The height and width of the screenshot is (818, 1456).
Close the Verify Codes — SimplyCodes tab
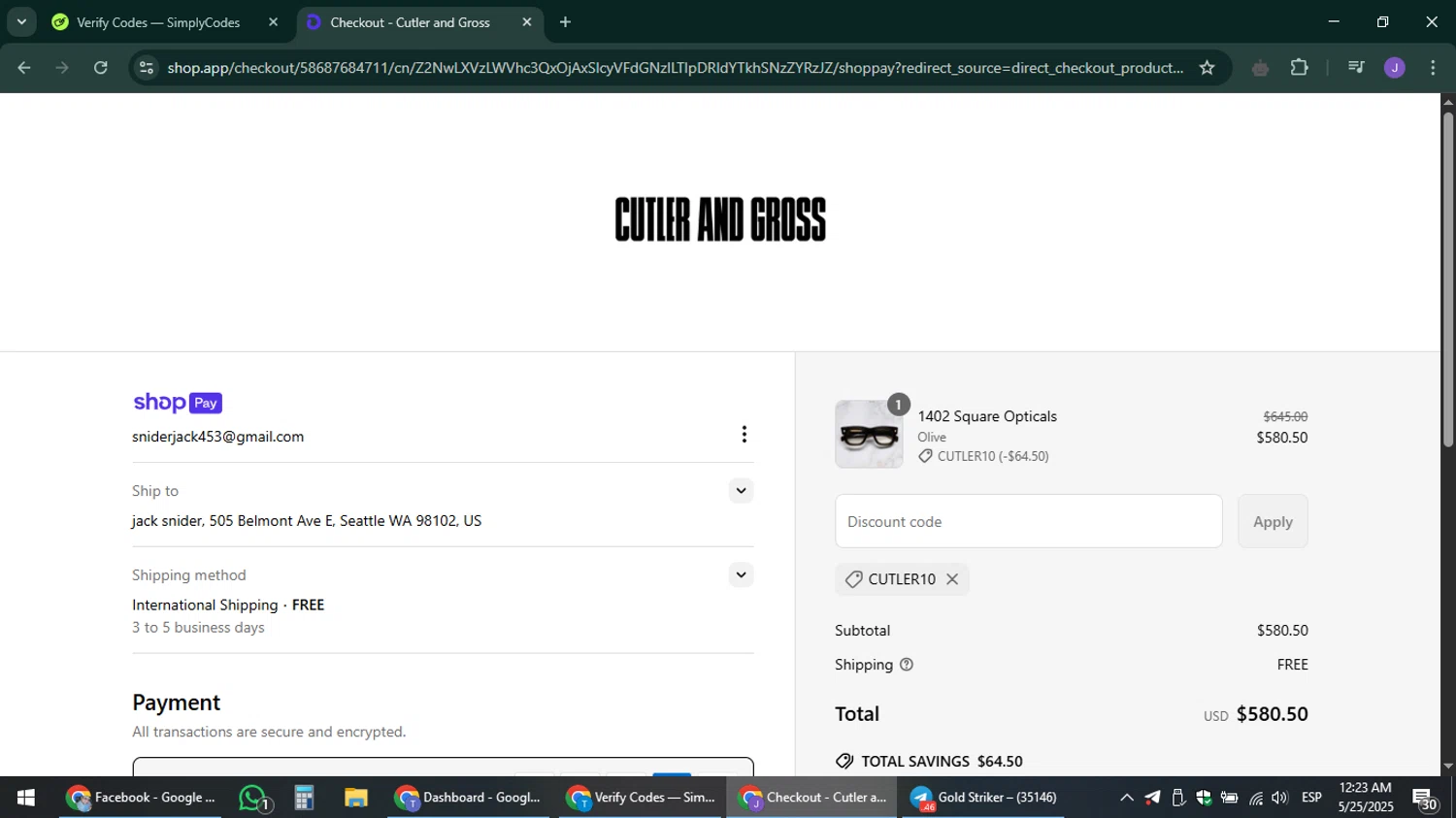click(273, 22)
